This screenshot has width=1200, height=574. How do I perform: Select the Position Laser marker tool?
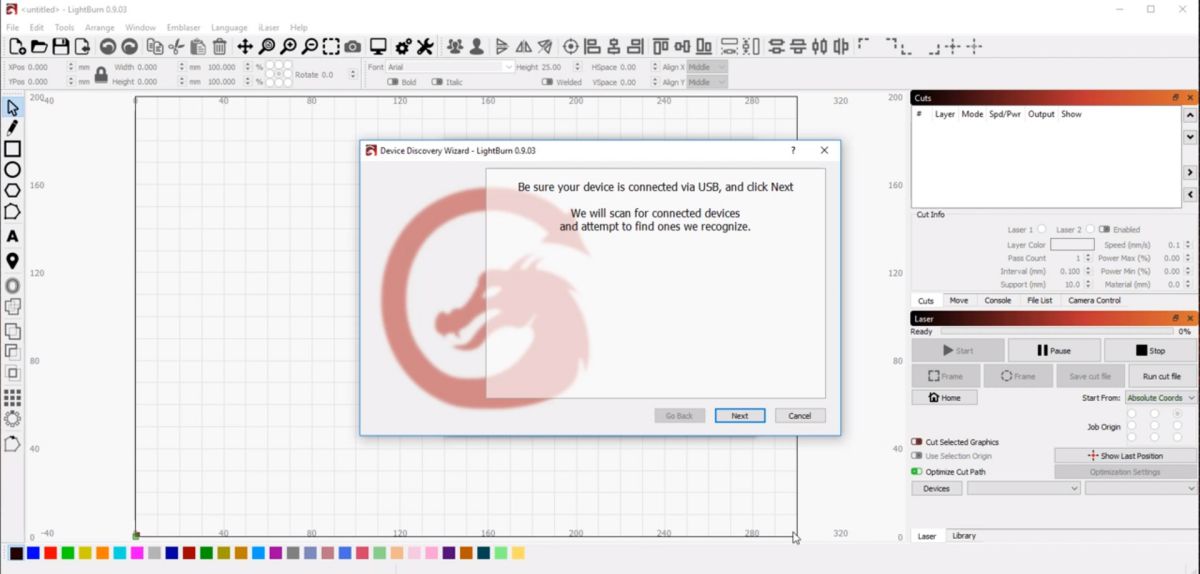point(13,261)
